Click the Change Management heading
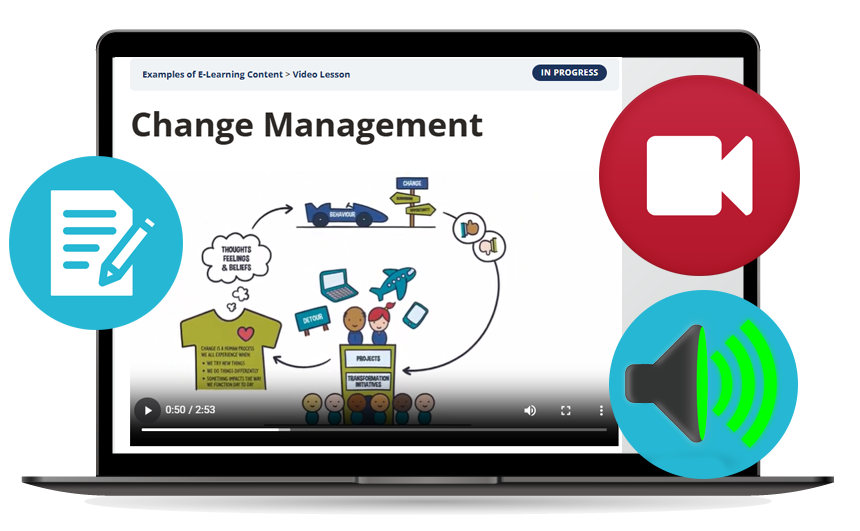The image size is (860, 531). 307,125
